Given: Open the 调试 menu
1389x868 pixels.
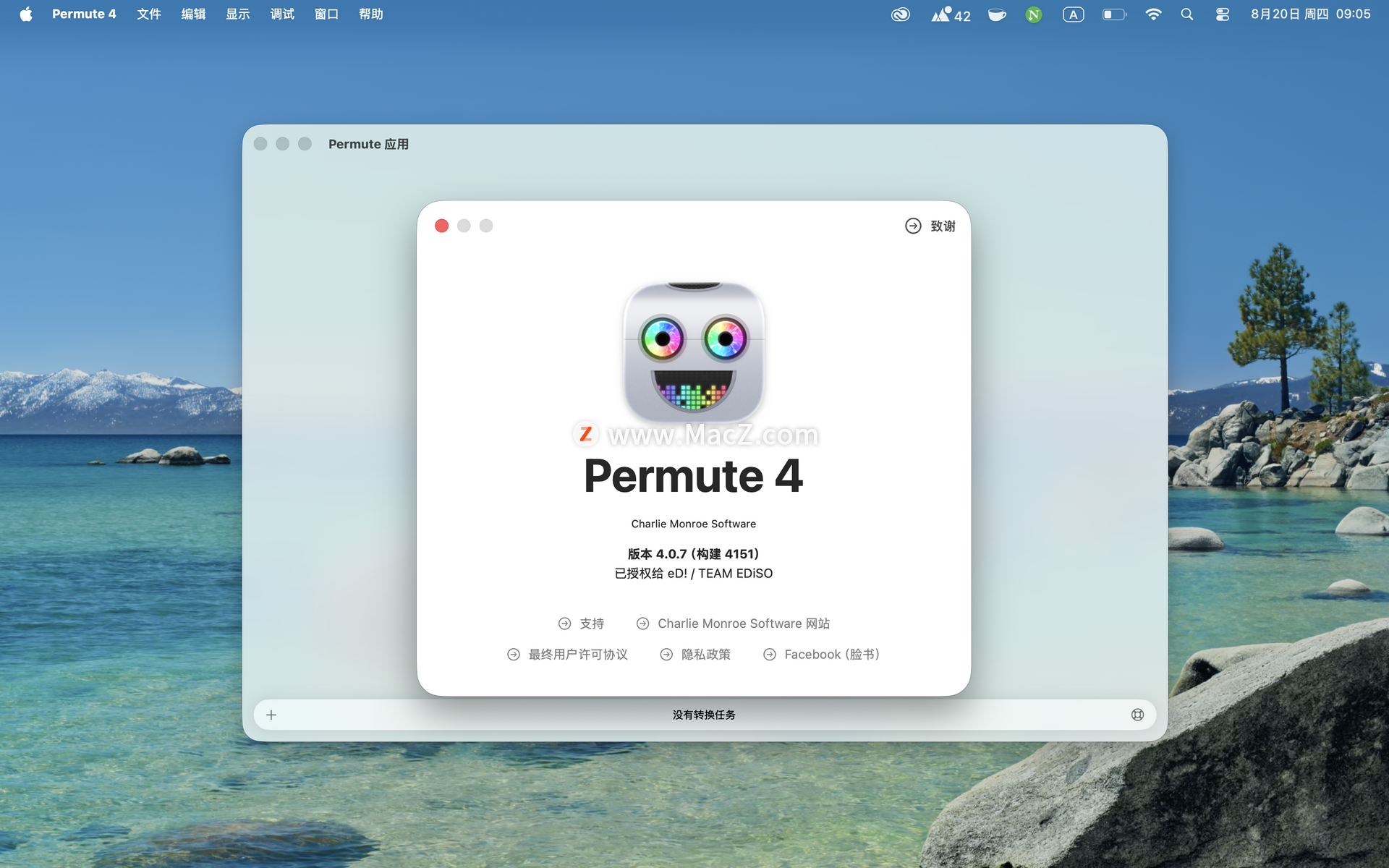Looking at the screenshot, I should point(282,14).
